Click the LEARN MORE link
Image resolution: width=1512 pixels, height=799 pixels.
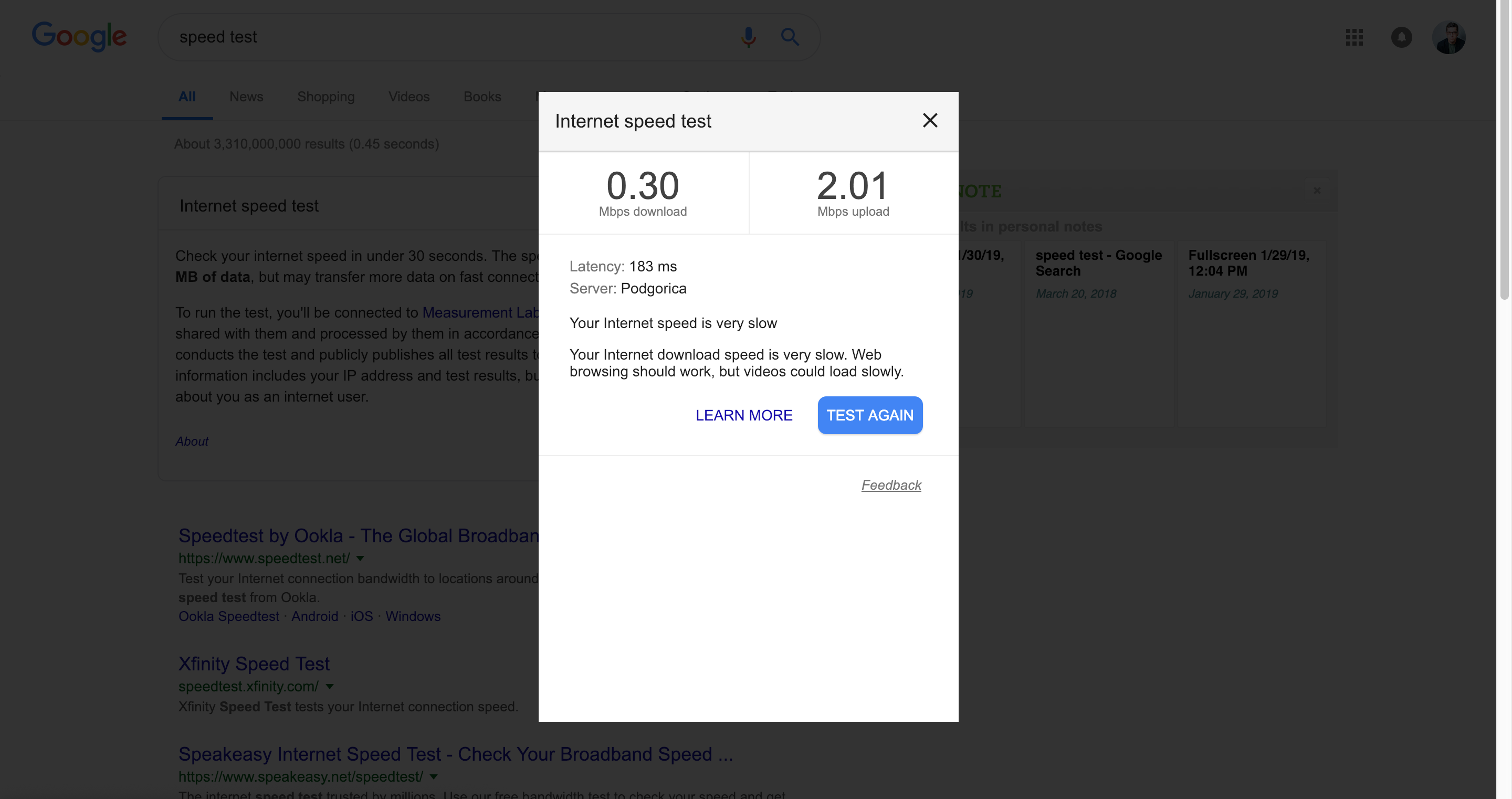[x=744, y=415]
